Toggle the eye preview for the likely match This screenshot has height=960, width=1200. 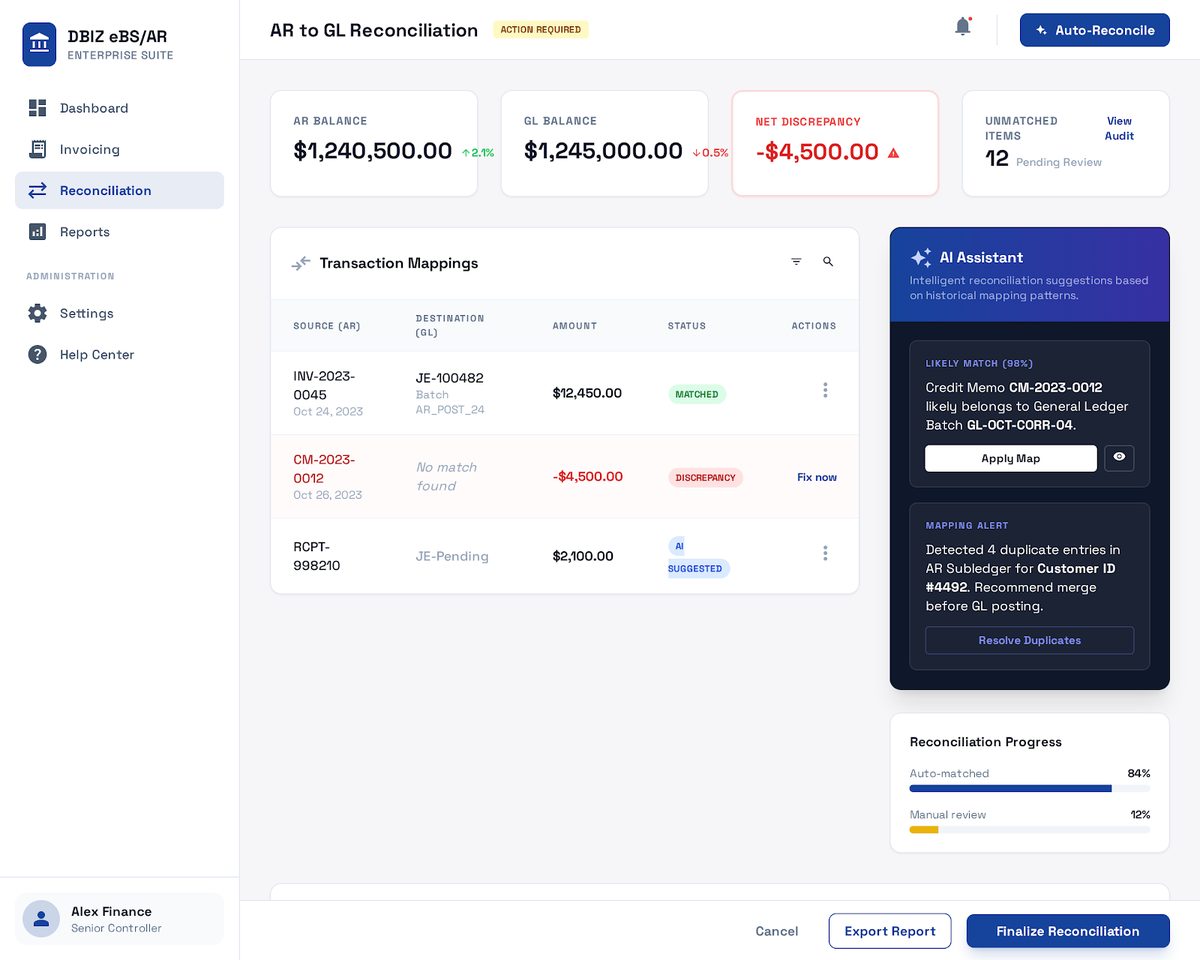[1119, 458]
